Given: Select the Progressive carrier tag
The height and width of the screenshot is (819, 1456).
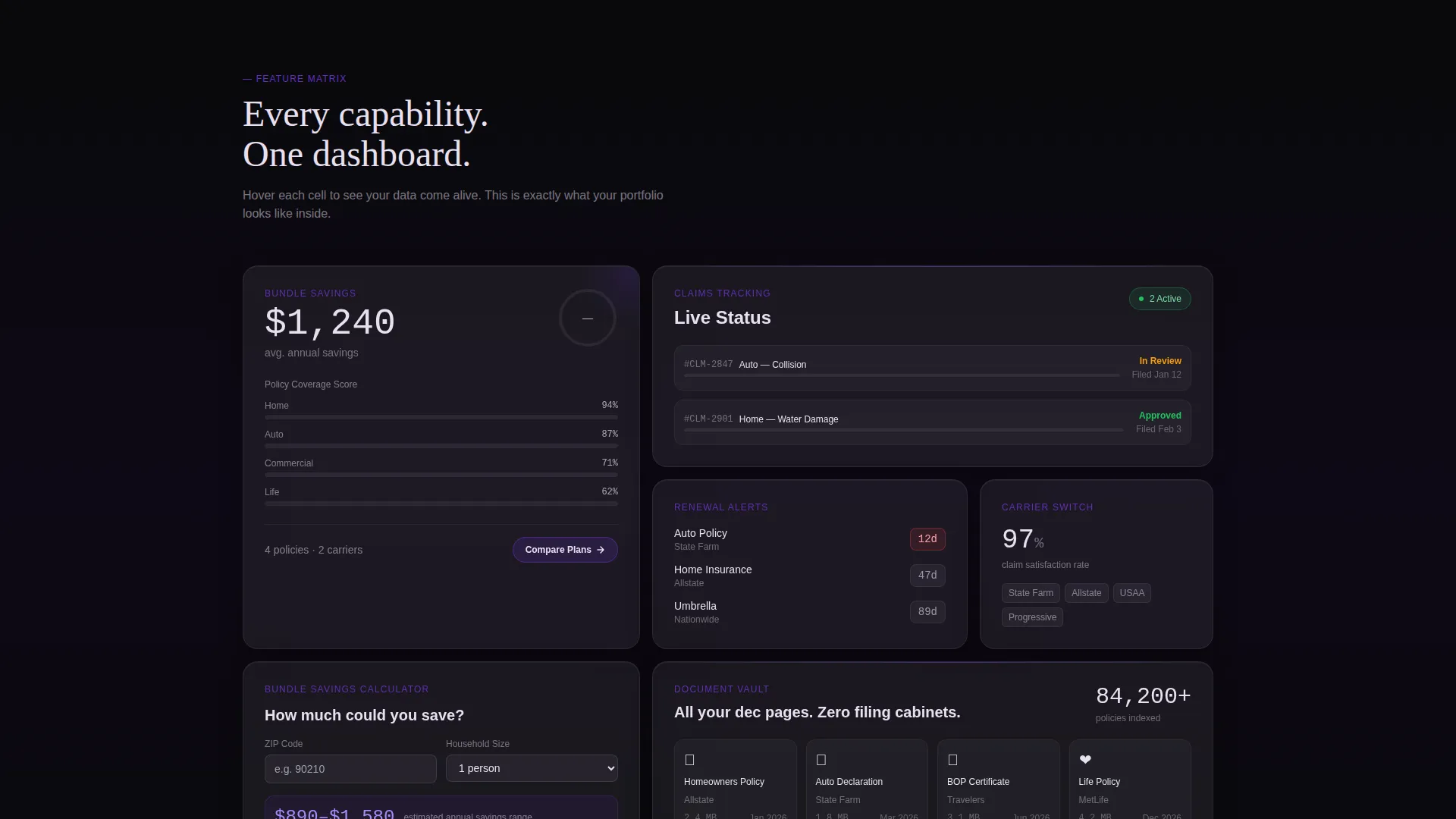Looking at the screenshot, I should (x=1032, y=617).
